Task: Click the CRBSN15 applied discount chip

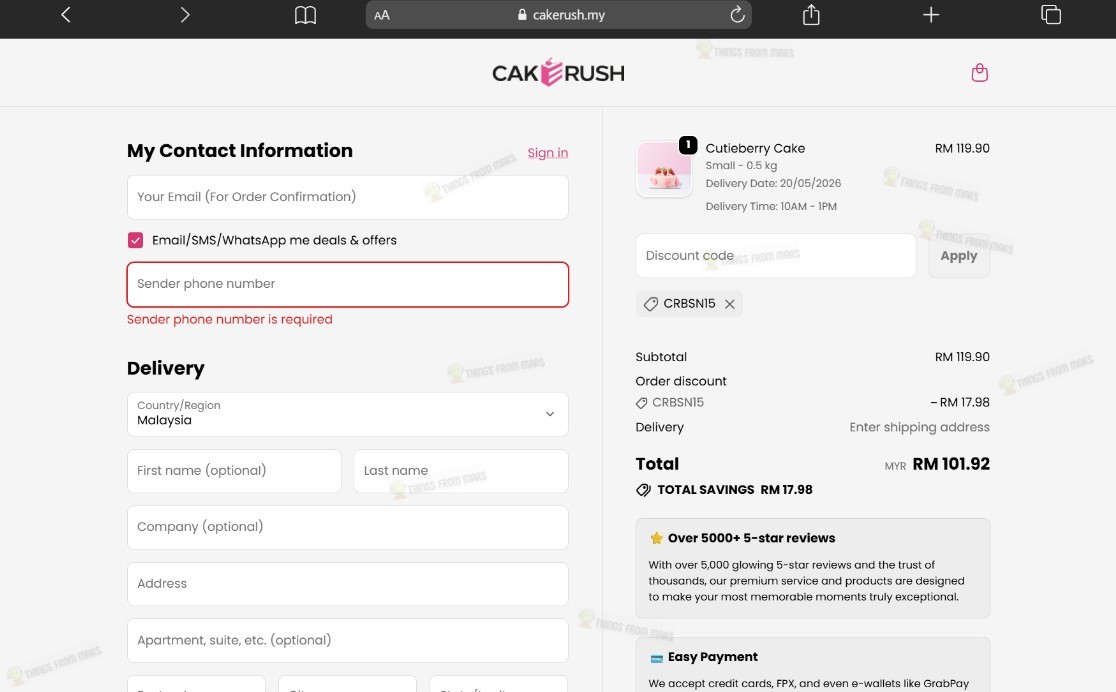Action: coord(689,304)
